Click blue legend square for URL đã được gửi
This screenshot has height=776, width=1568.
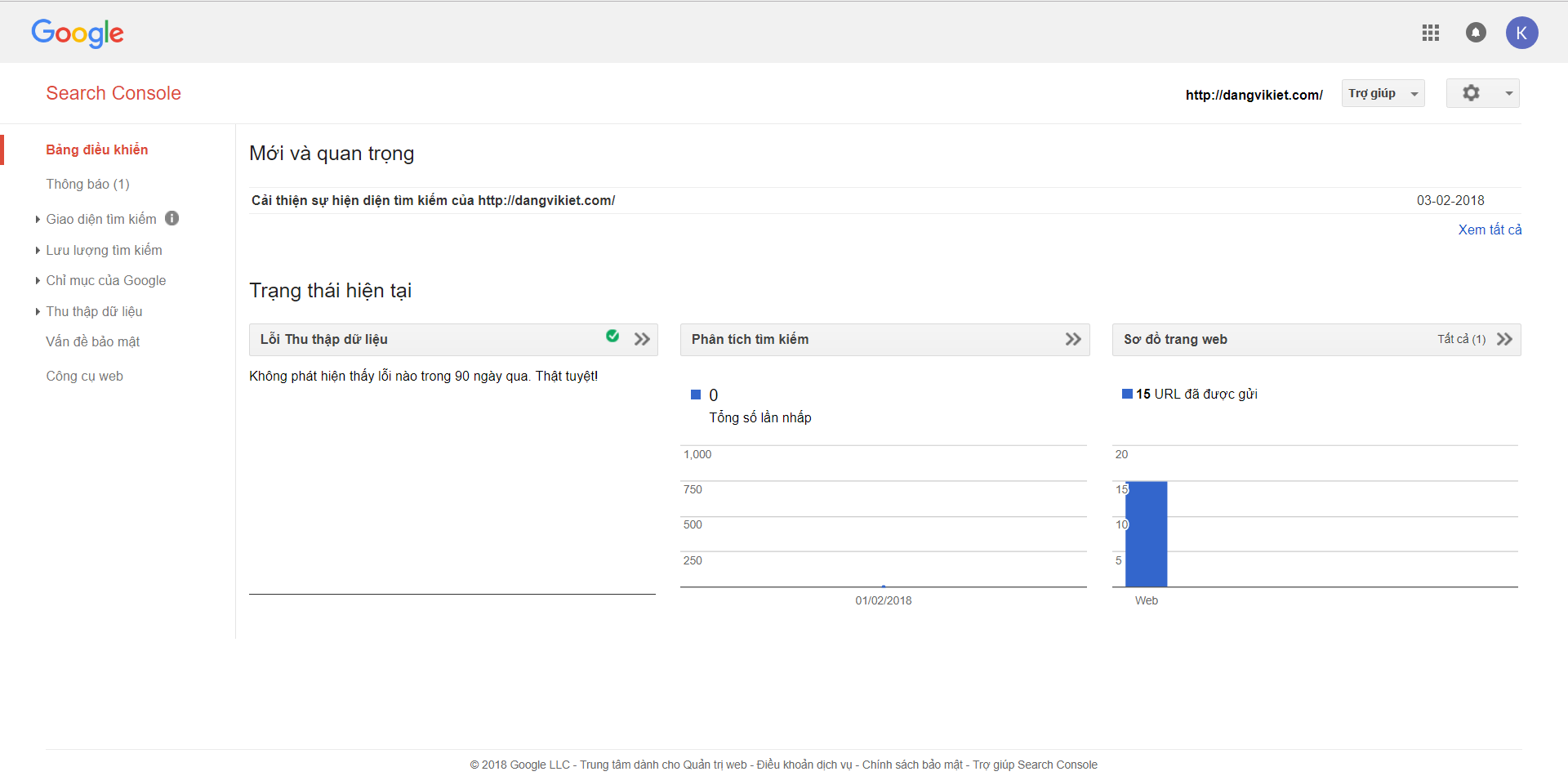tap(1127, 394)
